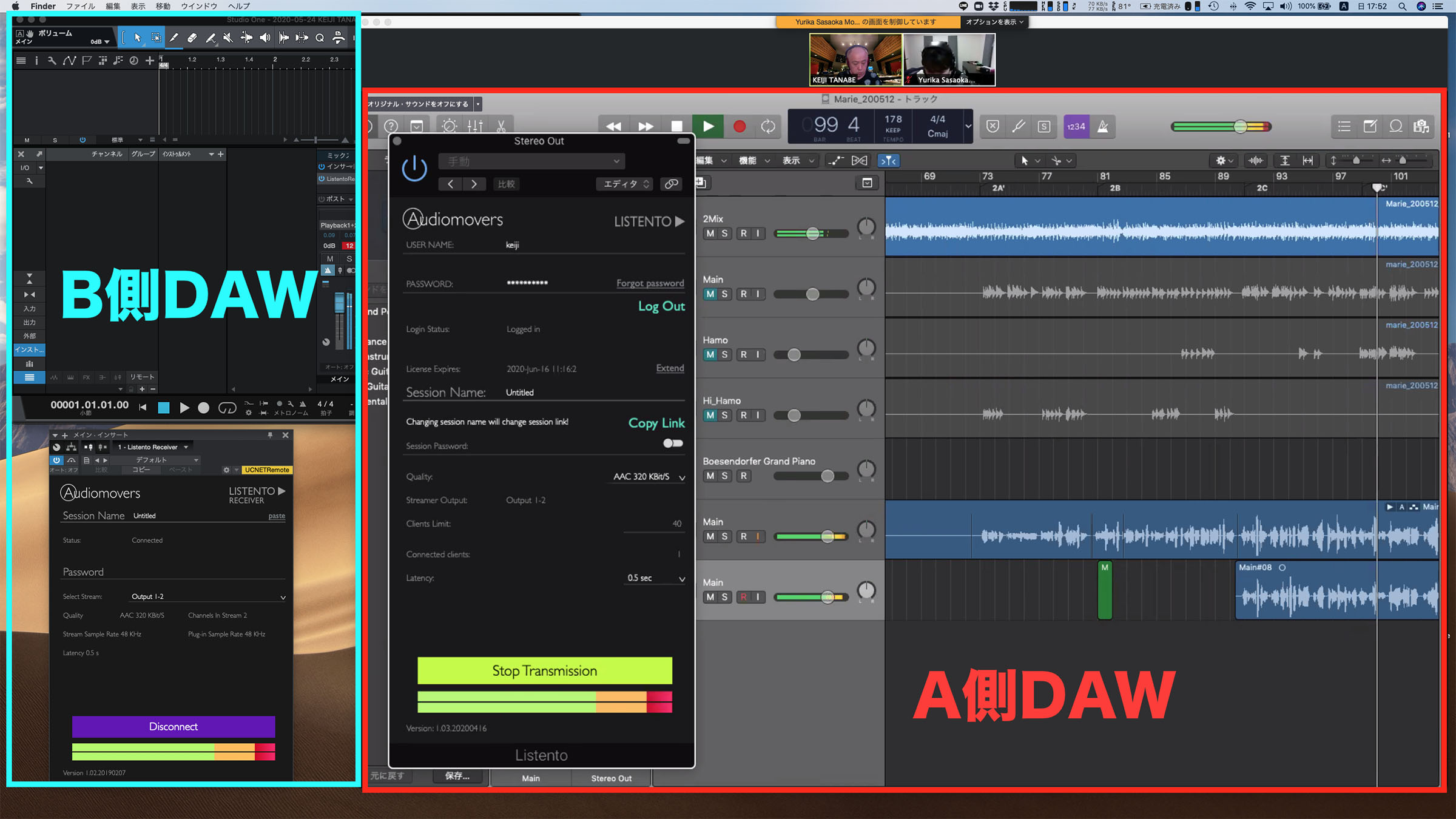Toggle the metronome click in Logic
Viewport: 1456px width, 819px height.
[1104, 126]
